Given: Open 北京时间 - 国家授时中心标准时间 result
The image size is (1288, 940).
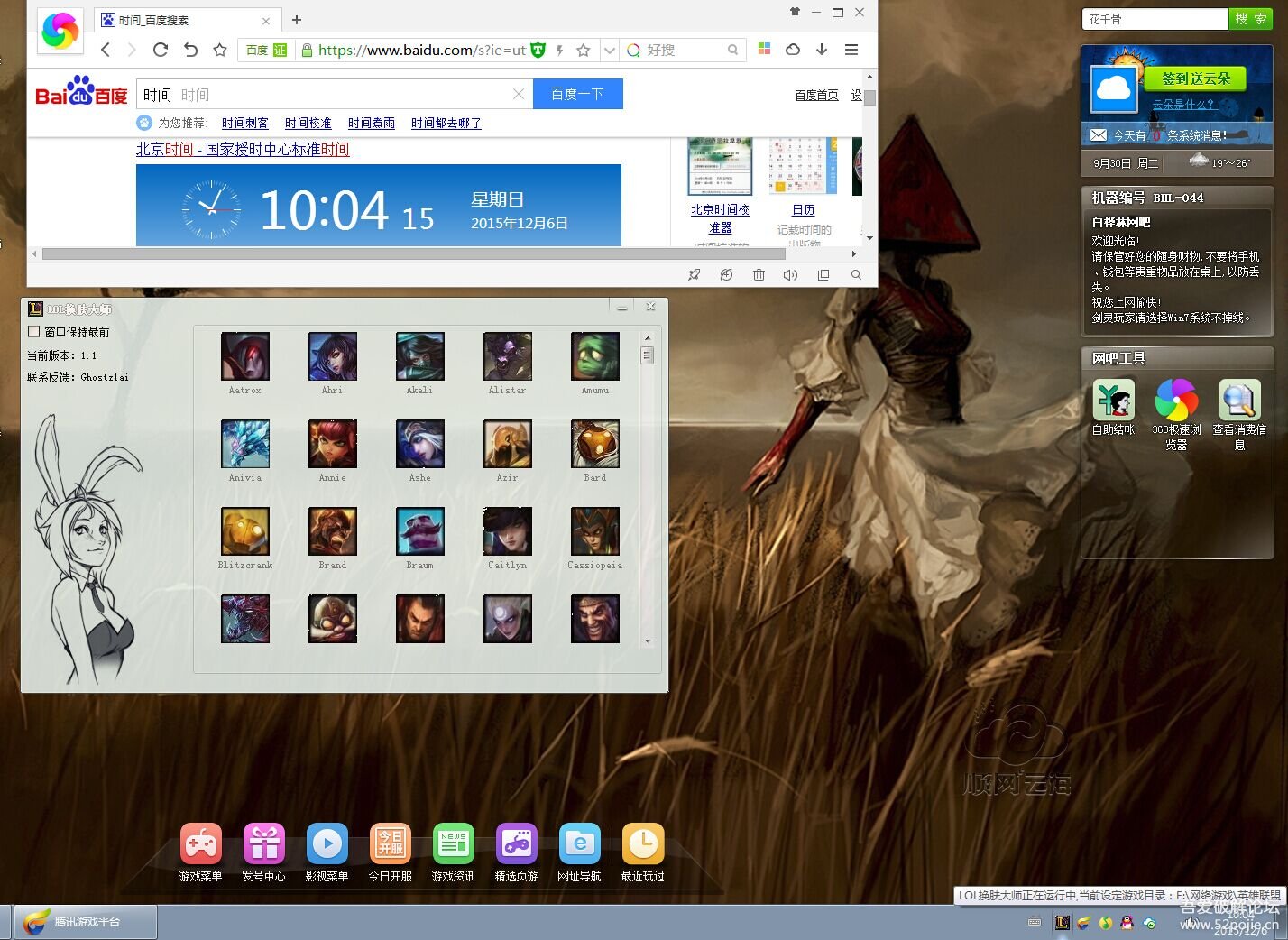Looking at the screenshot, I should (243, 149).
